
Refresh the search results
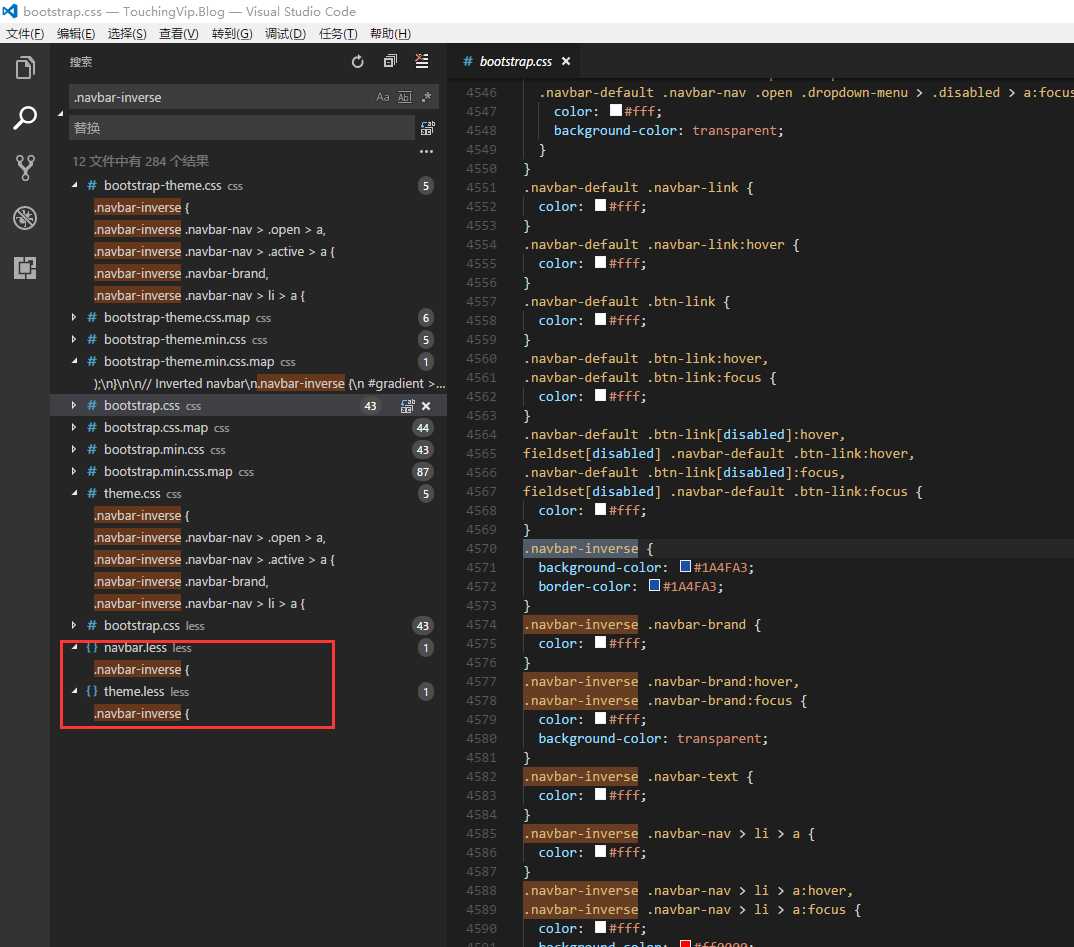pos(358,62)
